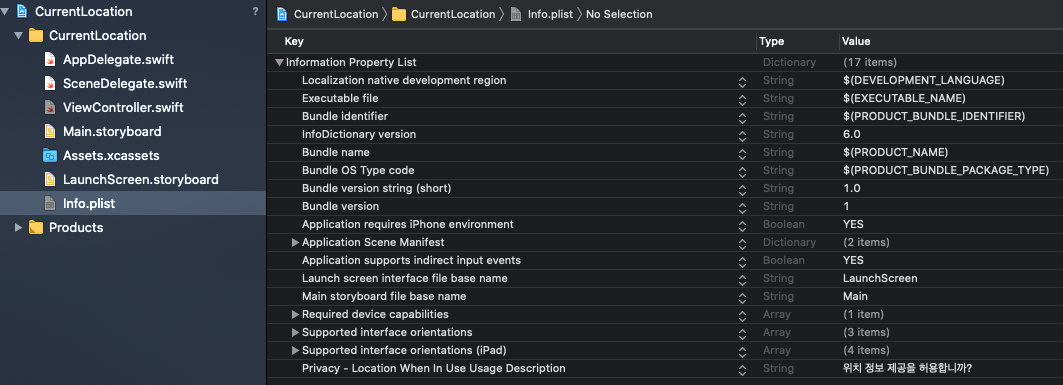Screen dimensions: 1063x385
Task: Click YES value for Application requires iPhone environment
Action: click(853, 224)
